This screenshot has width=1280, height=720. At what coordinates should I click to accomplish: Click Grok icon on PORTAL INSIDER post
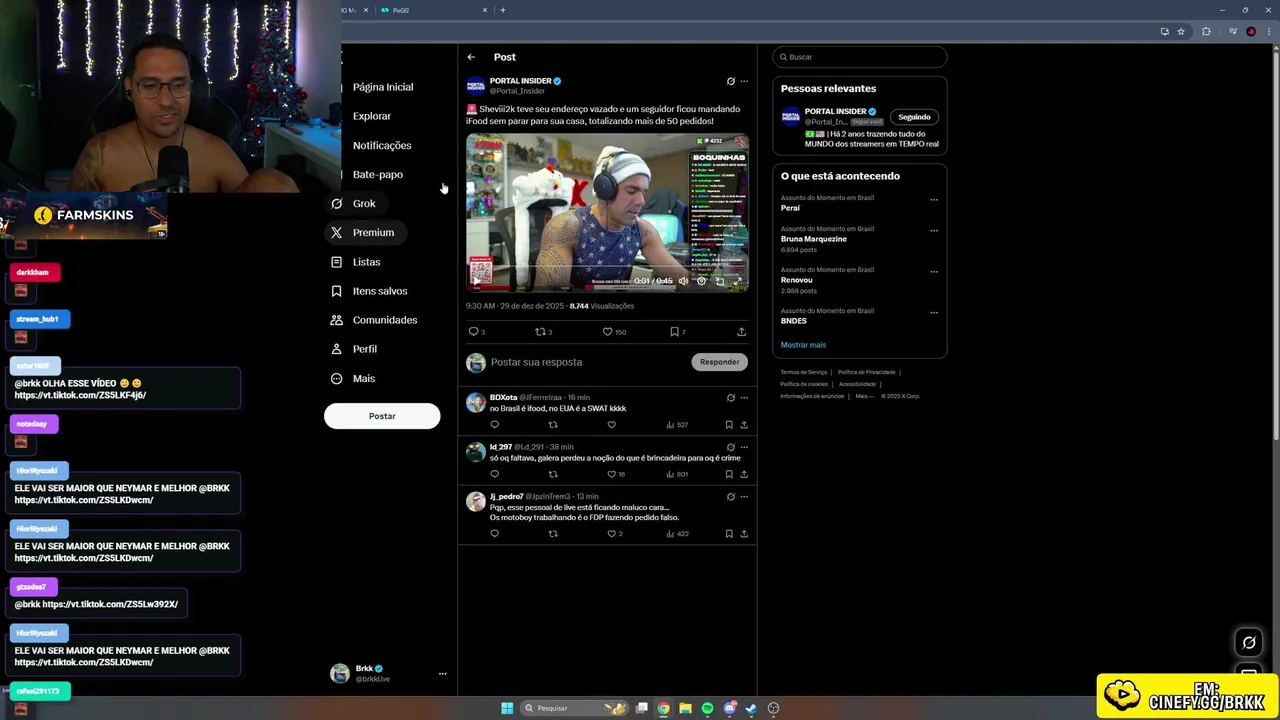coord(730,81)
